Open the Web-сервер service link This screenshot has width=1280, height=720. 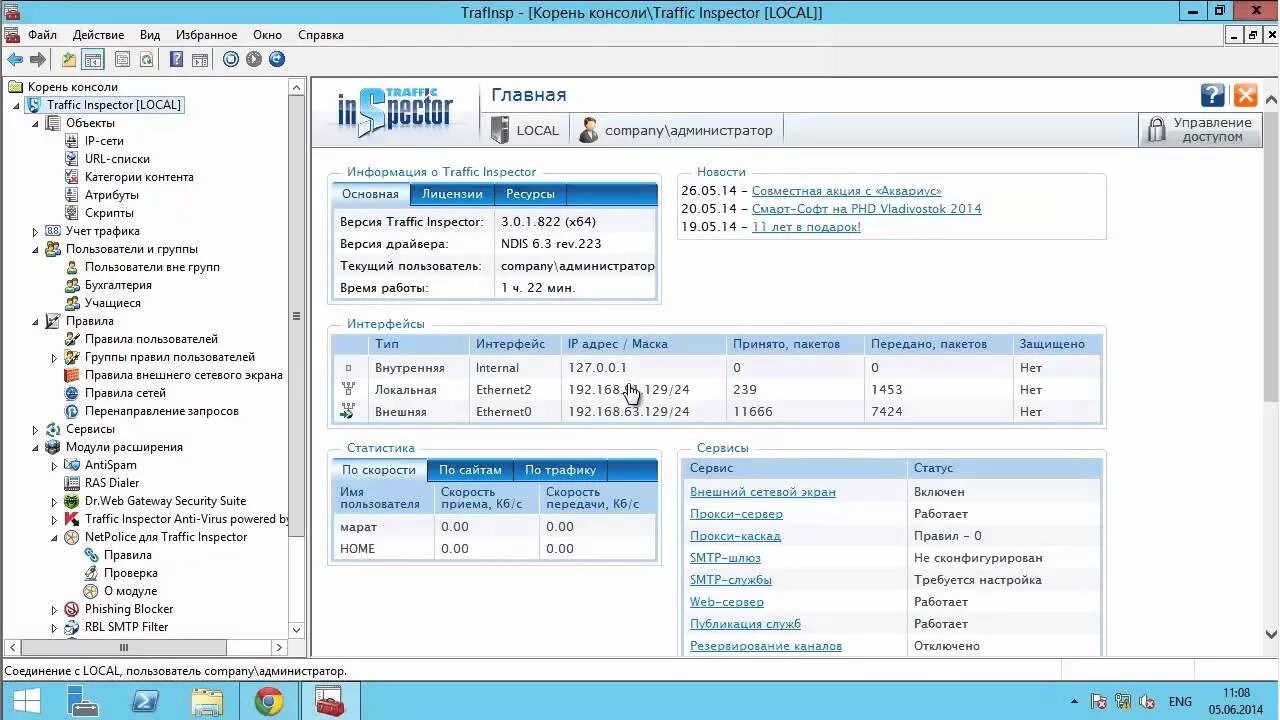[727, 602]
